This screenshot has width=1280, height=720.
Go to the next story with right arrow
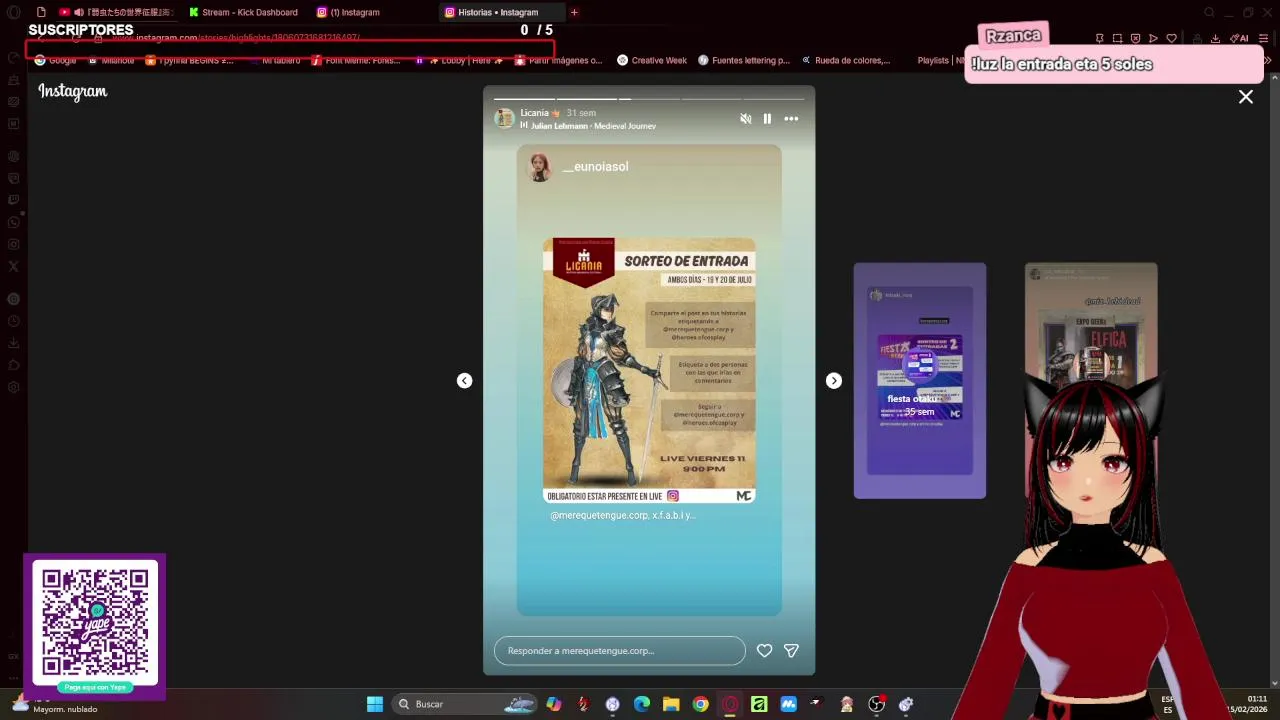[x=834, y=381]
